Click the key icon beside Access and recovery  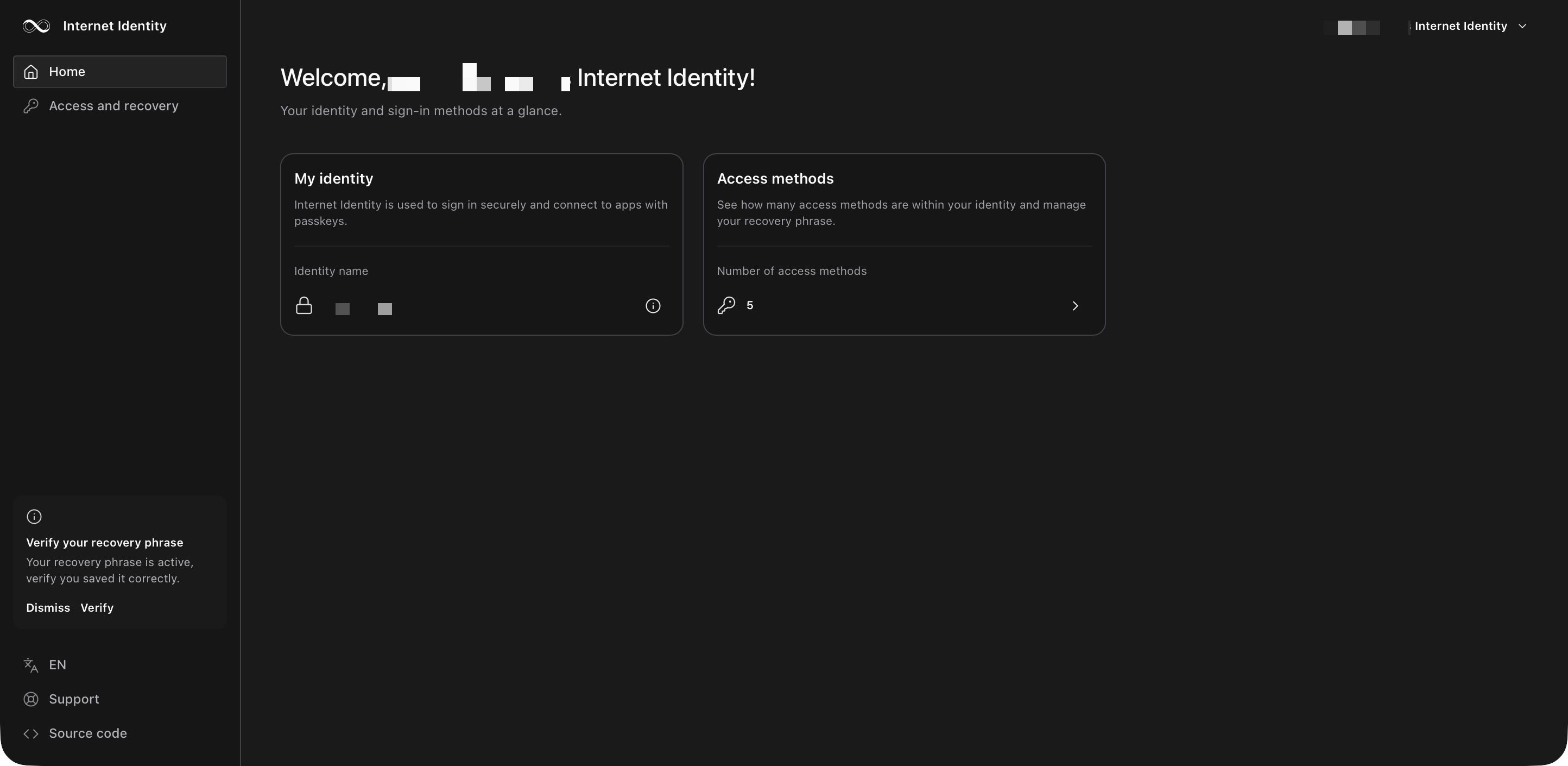pos(31,106)
